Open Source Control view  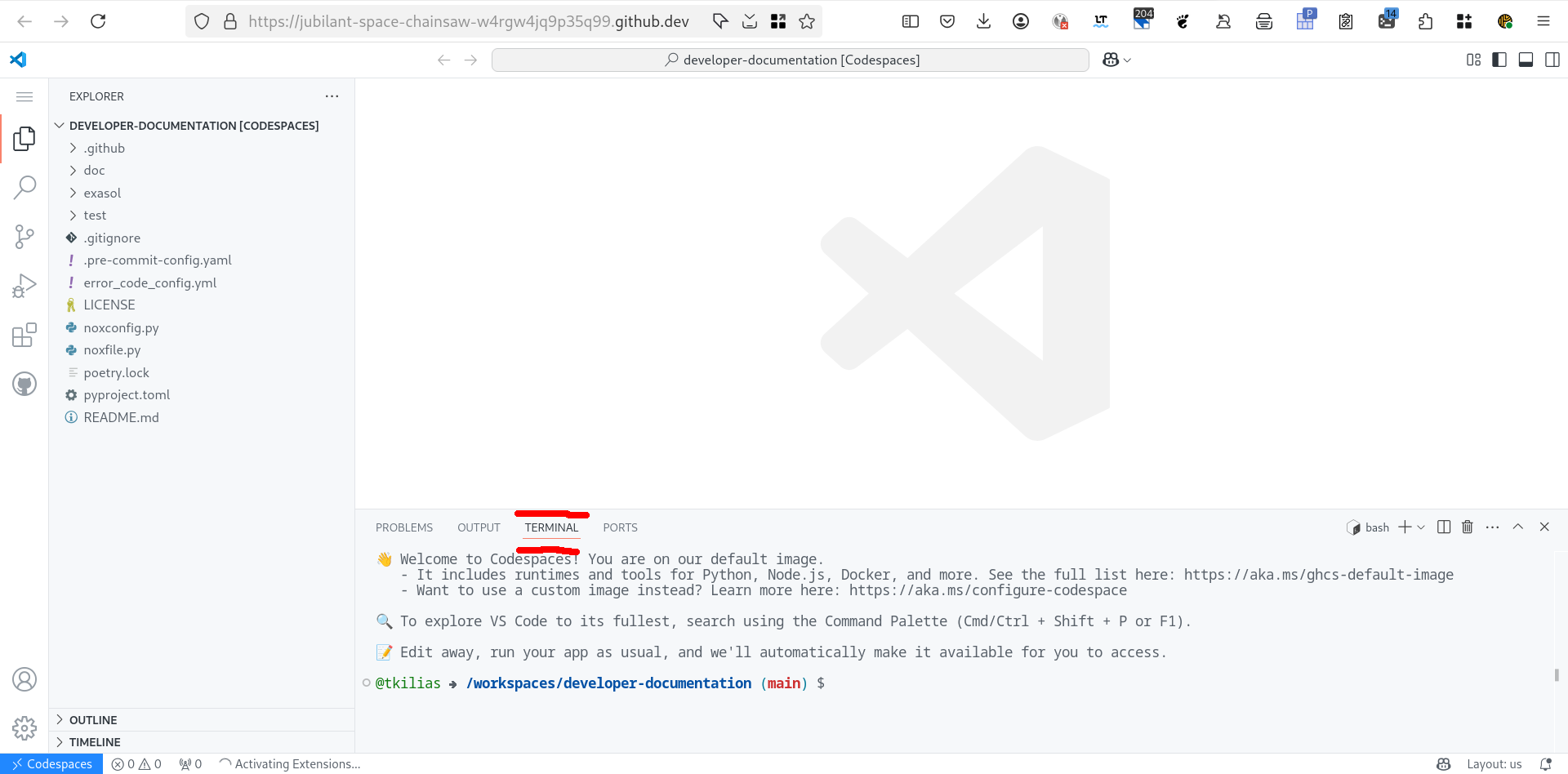click(24, 237)
